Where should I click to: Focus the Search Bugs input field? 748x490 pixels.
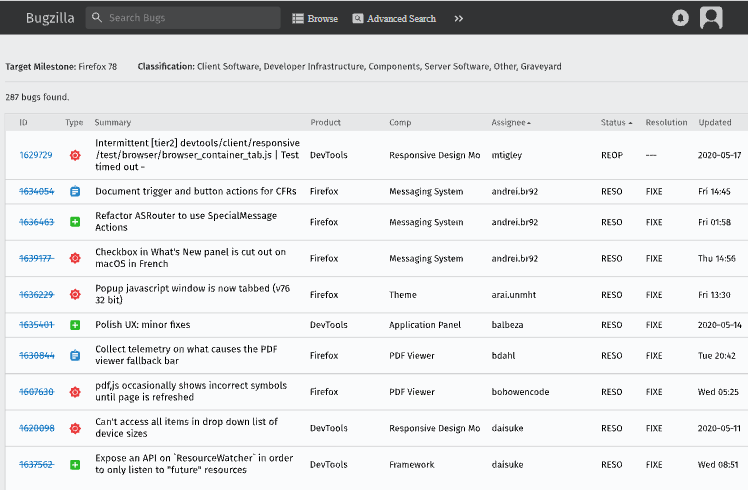(x=183, y=18)
